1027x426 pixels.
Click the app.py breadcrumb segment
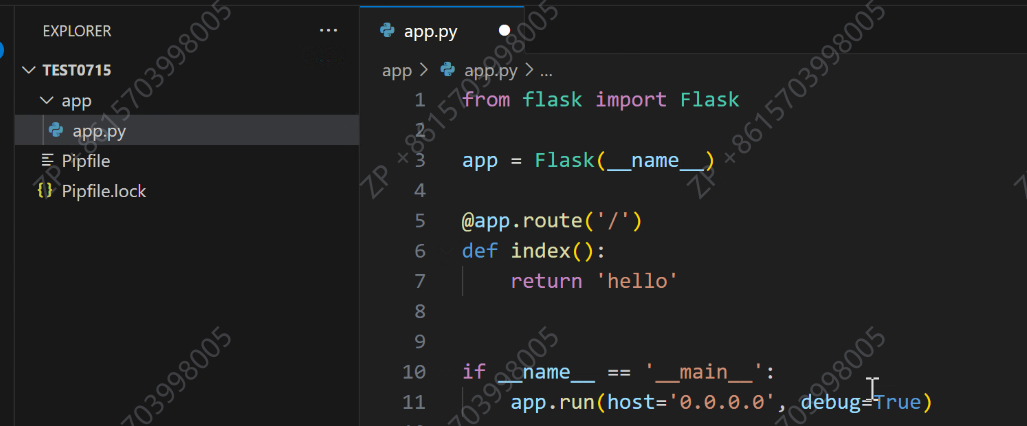491,71
